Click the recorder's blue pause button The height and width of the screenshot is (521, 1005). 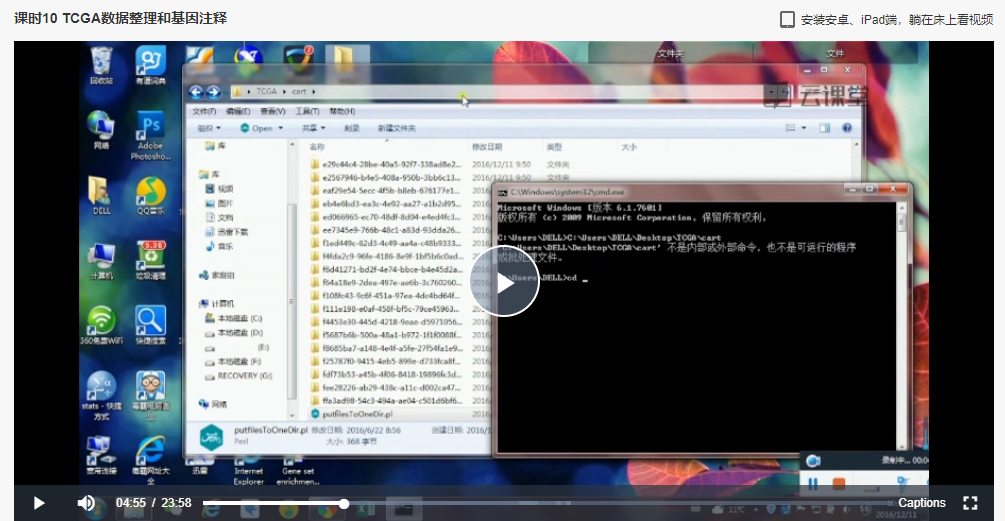coord(813,484)
